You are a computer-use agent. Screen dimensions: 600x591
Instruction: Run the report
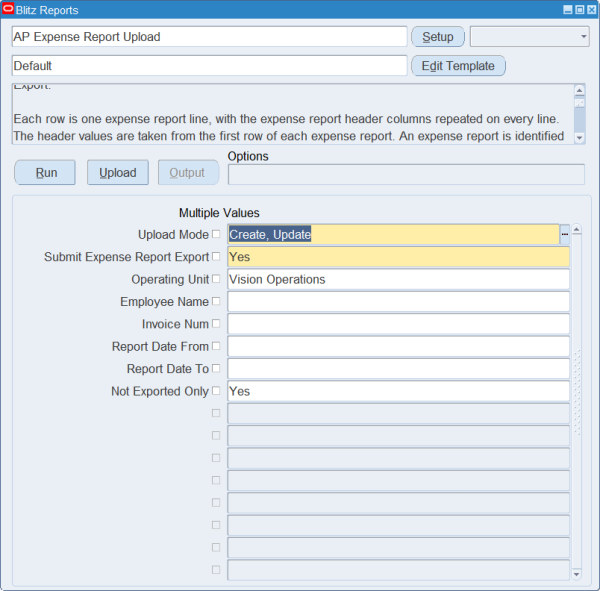coord(45,173)
